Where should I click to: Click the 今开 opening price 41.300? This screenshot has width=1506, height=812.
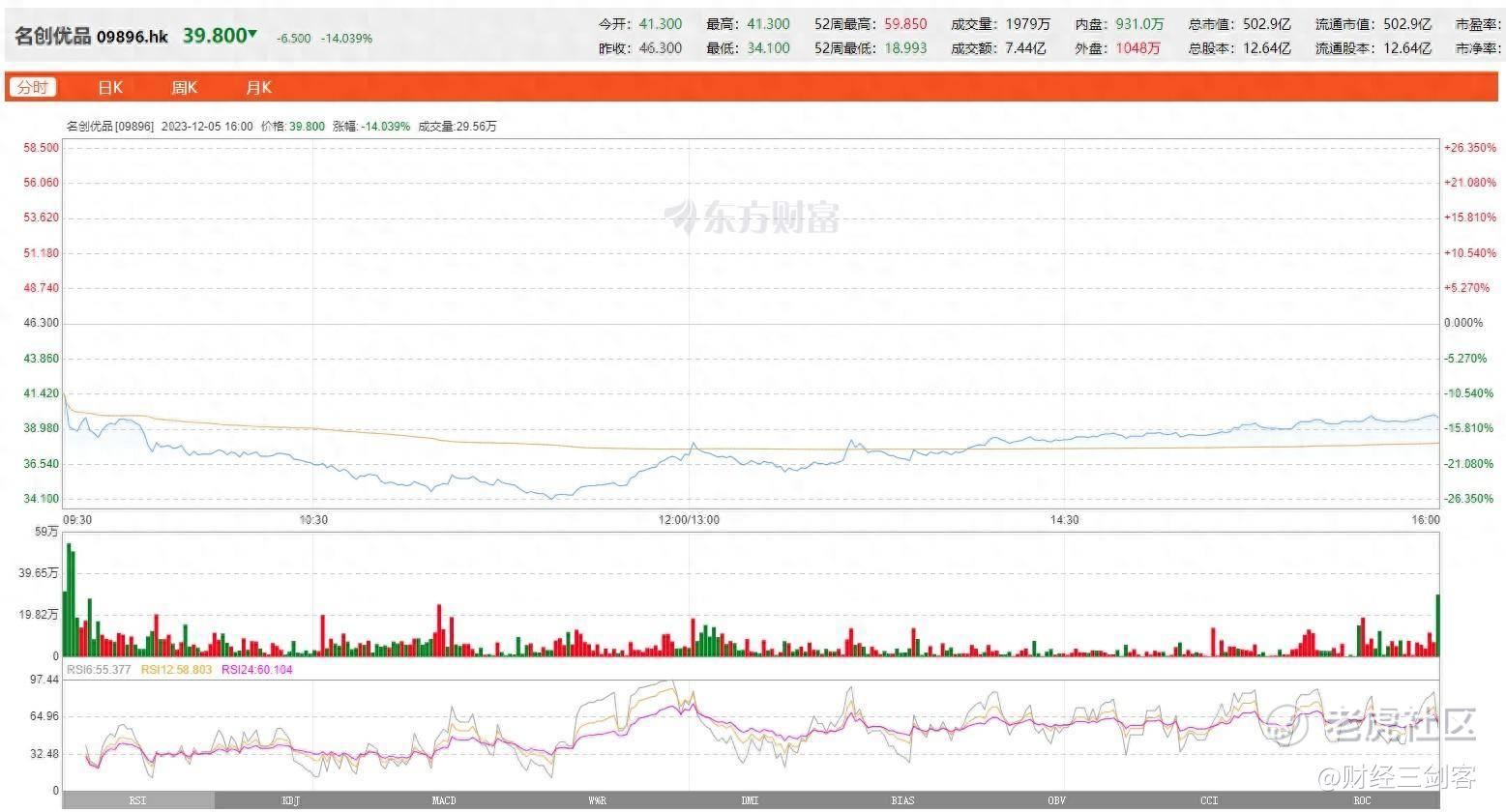[x=661, y=24]
